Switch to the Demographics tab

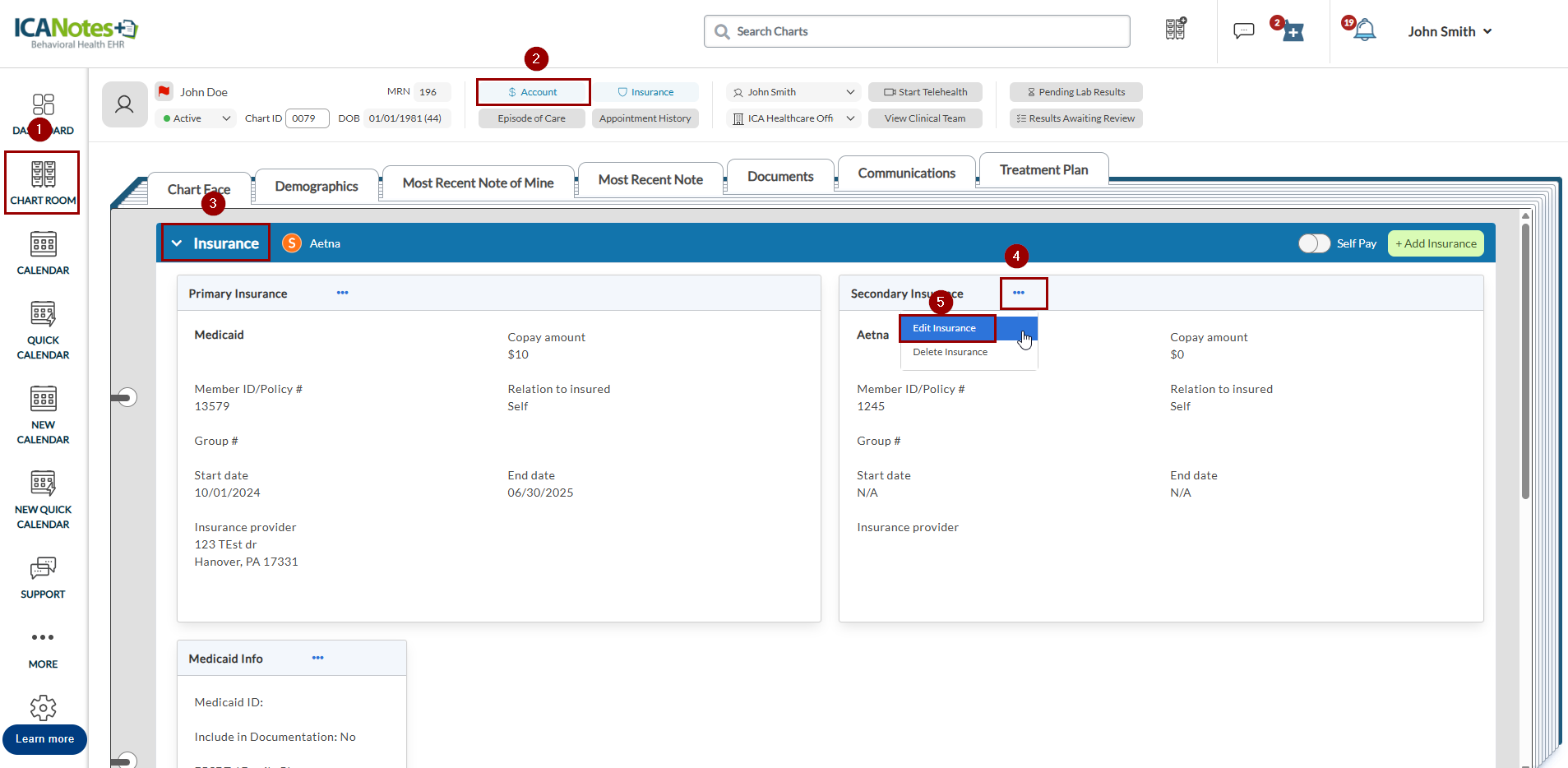pyautogui.click(x=317, y=187)
